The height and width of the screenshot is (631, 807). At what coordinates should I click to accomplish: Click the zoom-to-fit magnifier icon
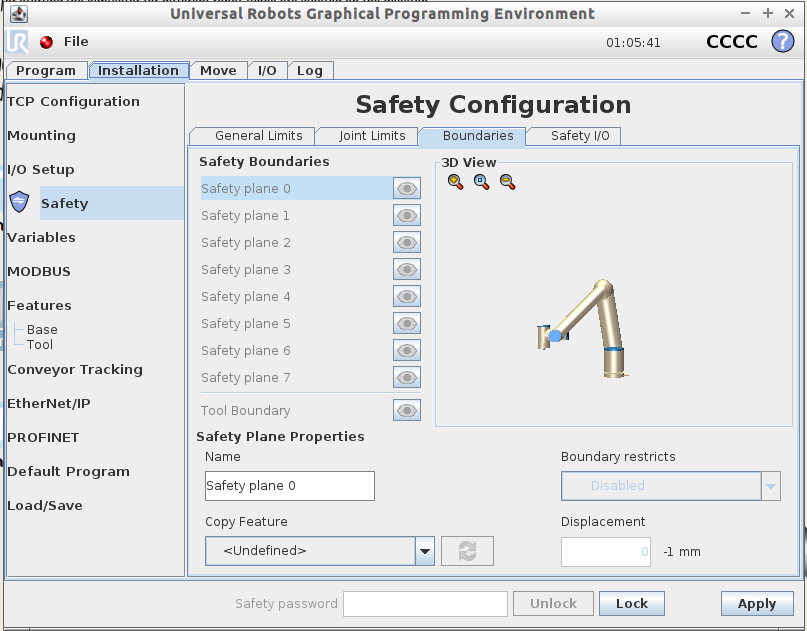[x=481, y=182]
